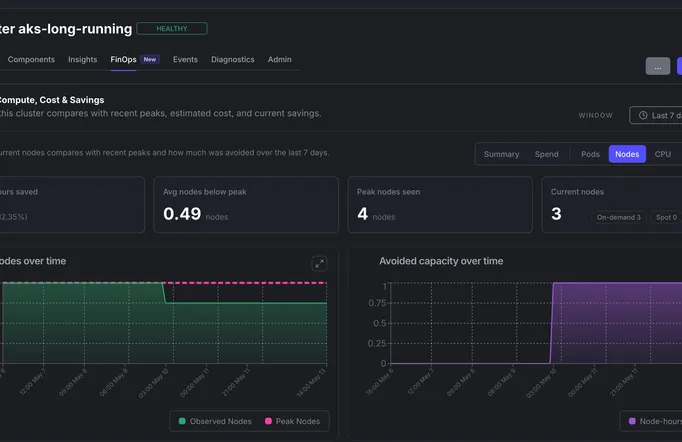Viewport: 682px width, 442px height.
Task: Click the purple Node-hours swatch
Action: [632, 421]
